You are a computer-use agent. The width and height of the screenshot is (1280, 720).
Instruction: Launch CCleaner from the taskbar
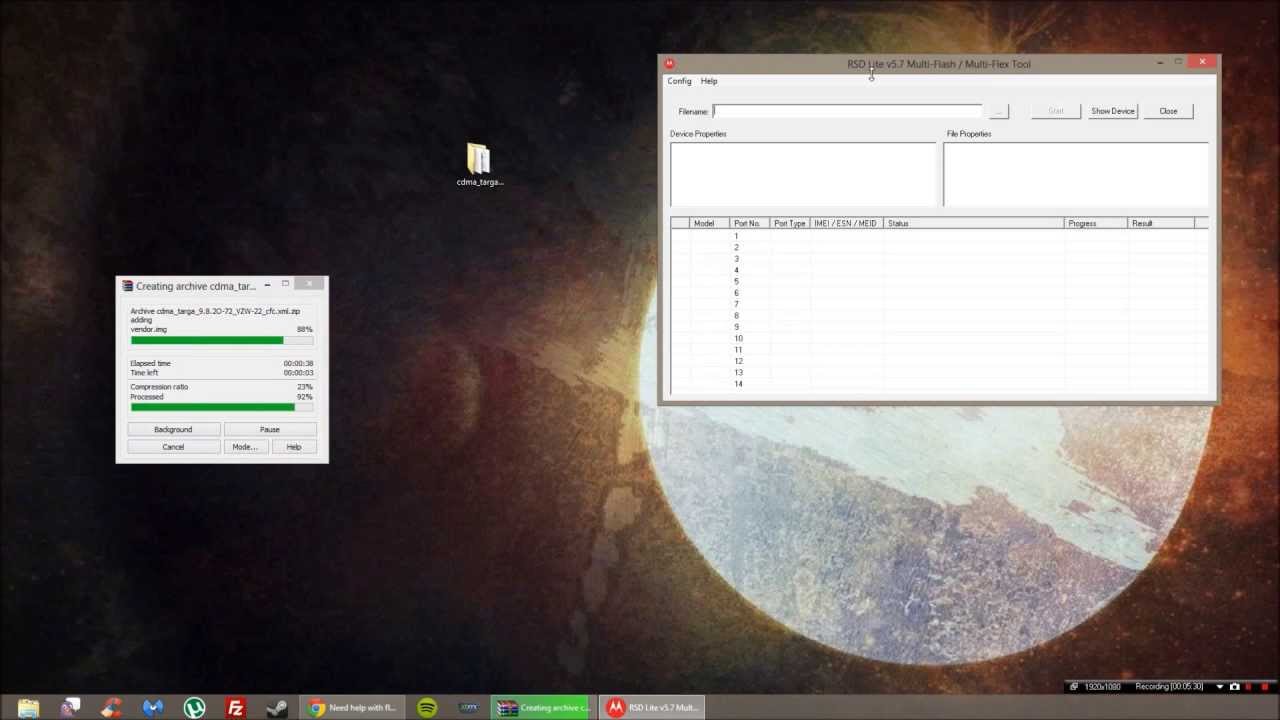pyautogui.click(x=111, y=708)
